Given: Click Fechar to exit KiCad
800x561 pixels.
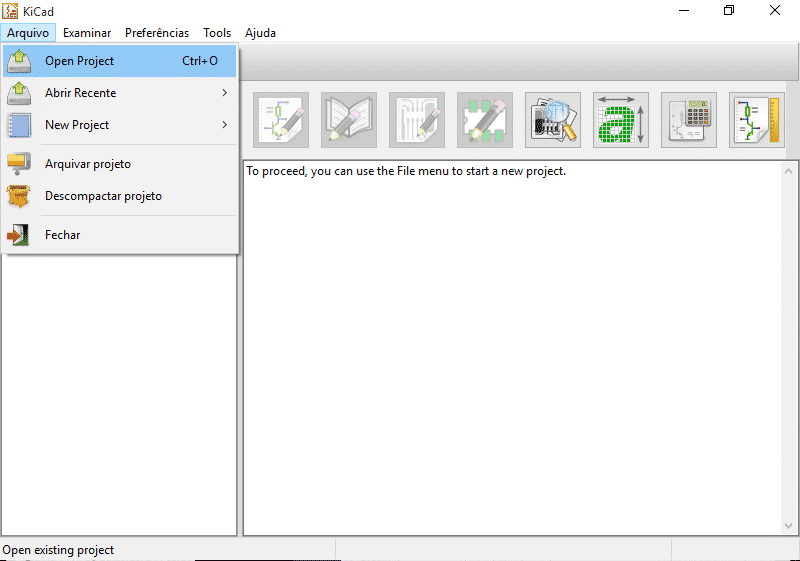Looking at the screenshot, I should (120, 235).
